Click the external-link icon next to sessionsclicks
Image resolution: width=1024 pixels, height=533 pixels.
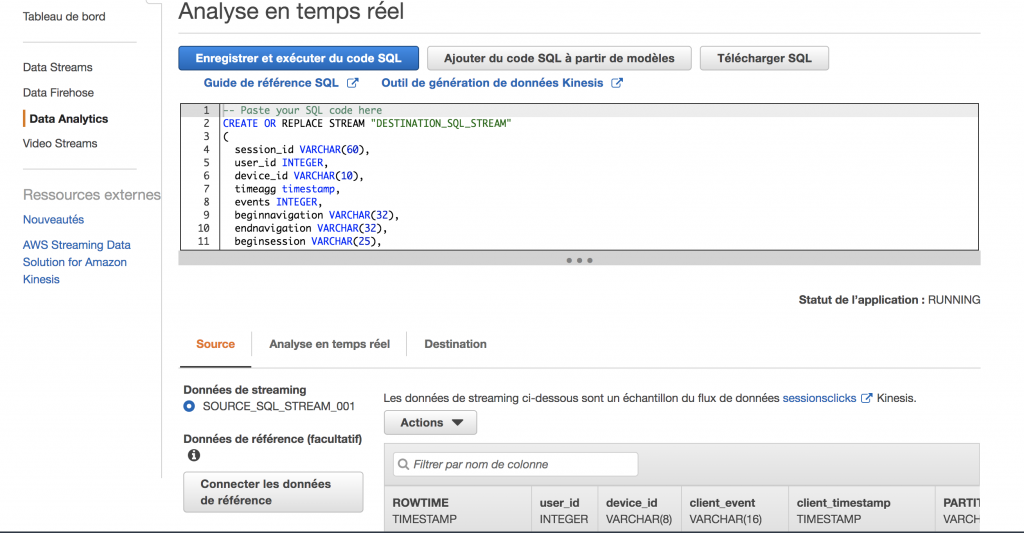pyautogui.click(x=867, y=398)
